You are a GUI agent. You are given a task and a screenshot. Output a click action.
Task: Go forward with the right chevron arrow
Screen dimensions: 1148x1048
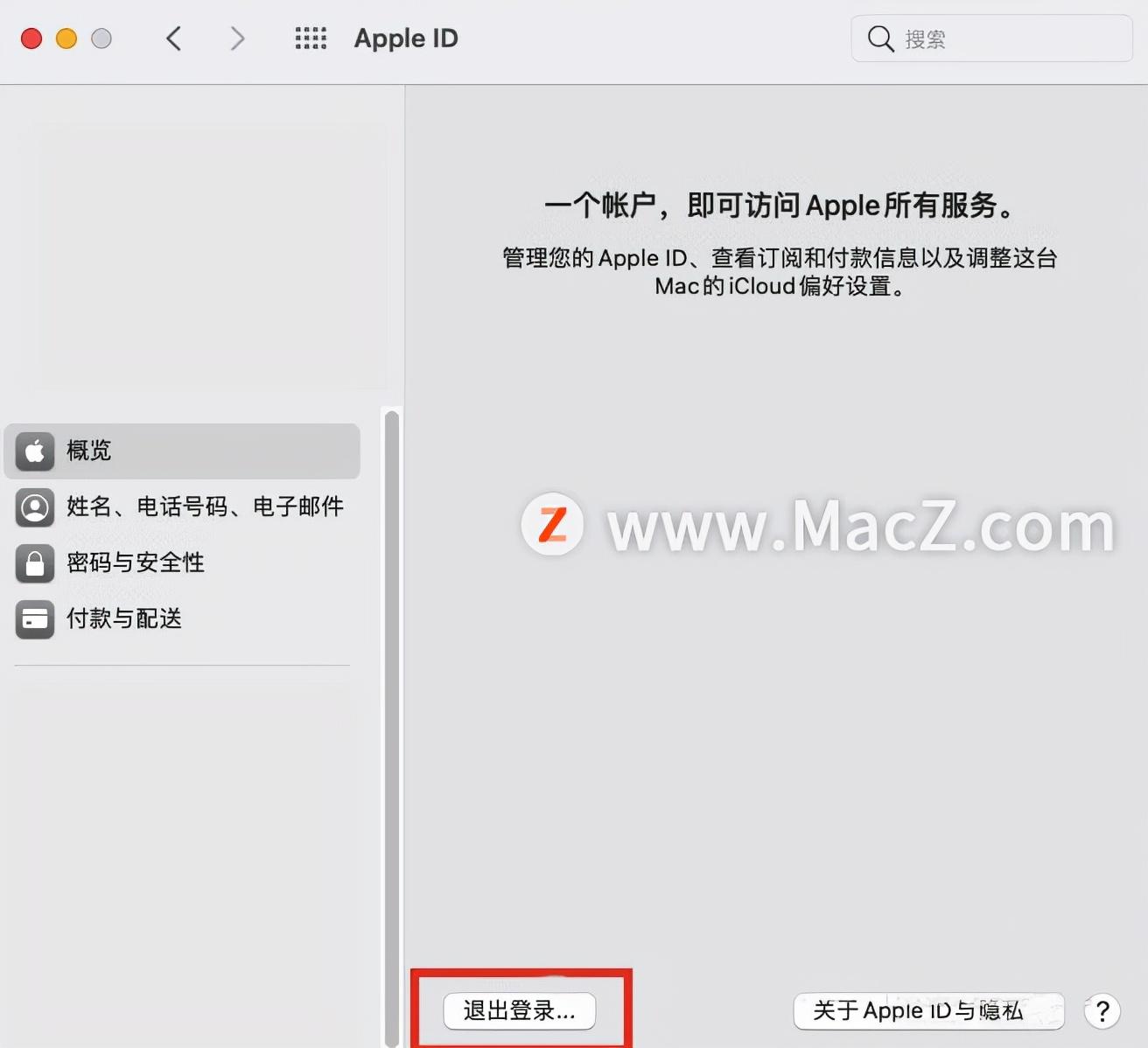click(x=237, y=38)
